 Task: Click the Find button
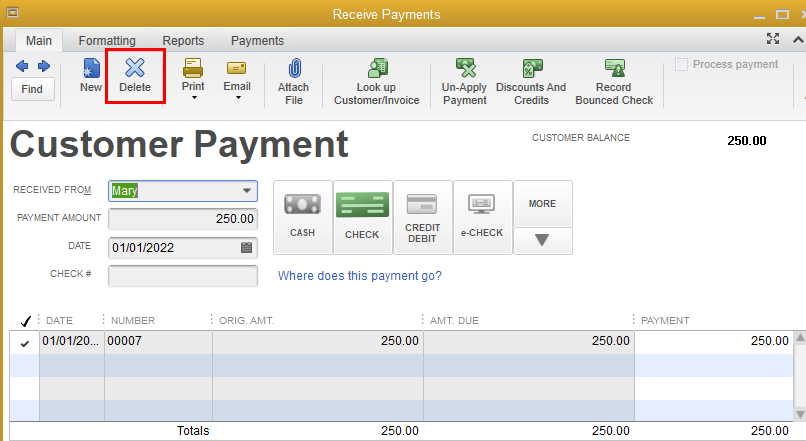[32, 89]
